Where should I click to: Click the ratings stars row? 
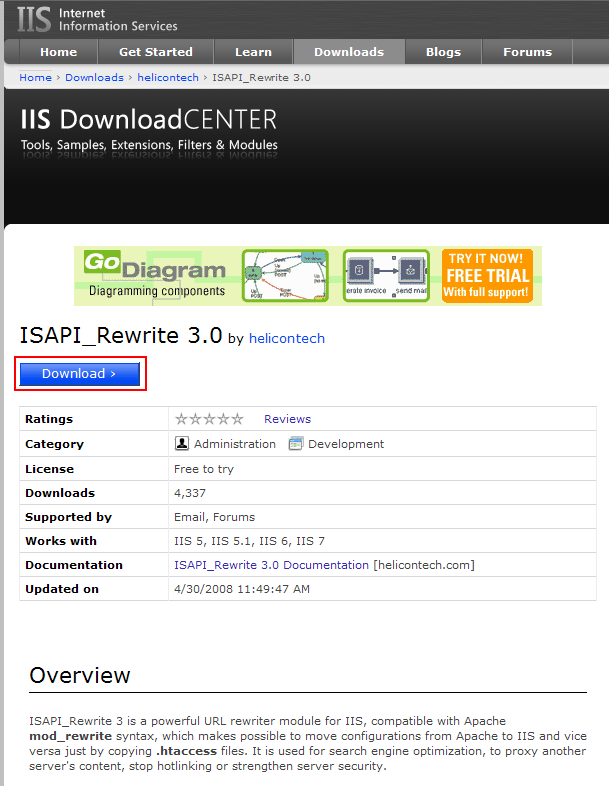(209, 419)
